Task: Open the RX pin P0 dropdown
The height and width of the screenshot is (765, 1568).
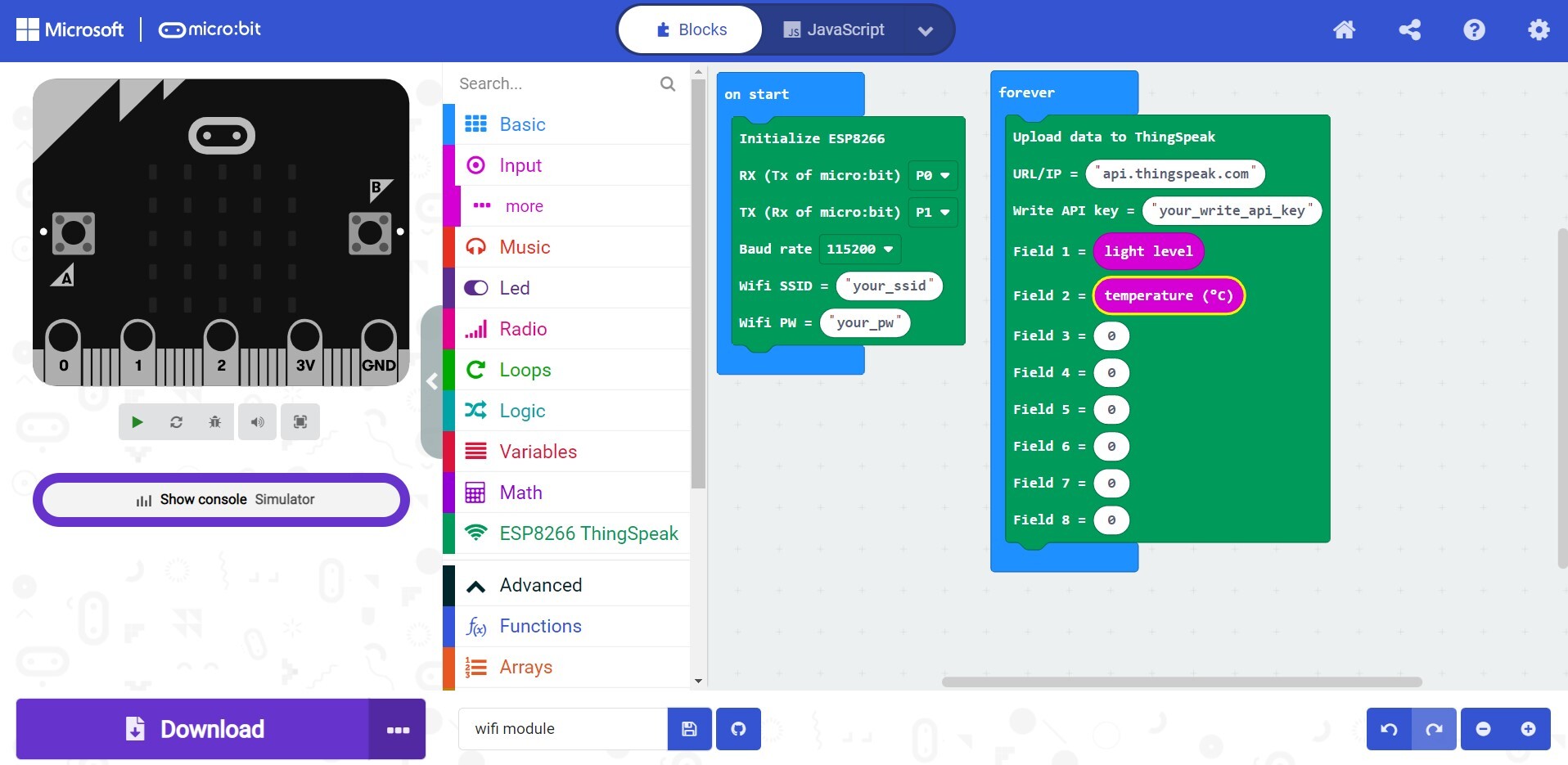Action: (932, 175)
